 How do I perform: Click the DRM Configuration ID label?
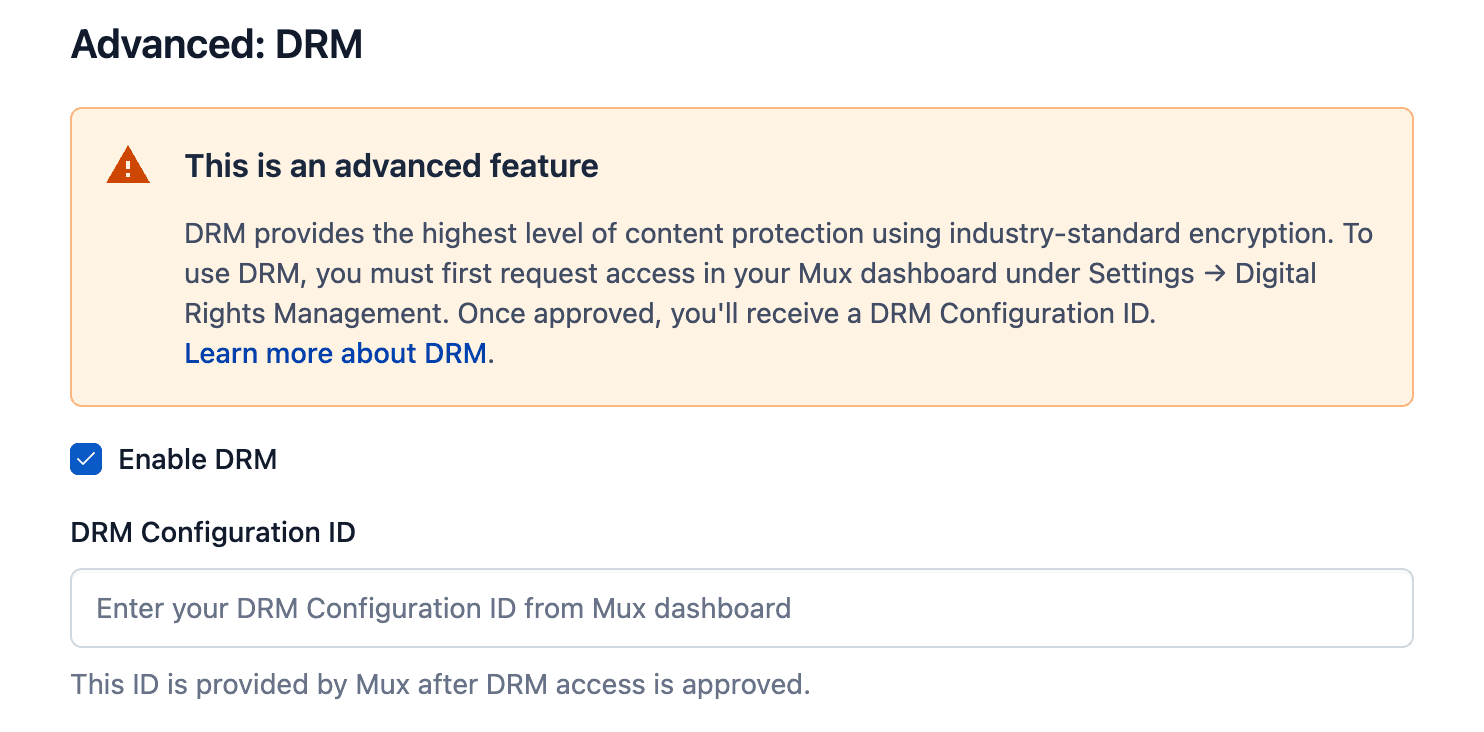point(213,532)
